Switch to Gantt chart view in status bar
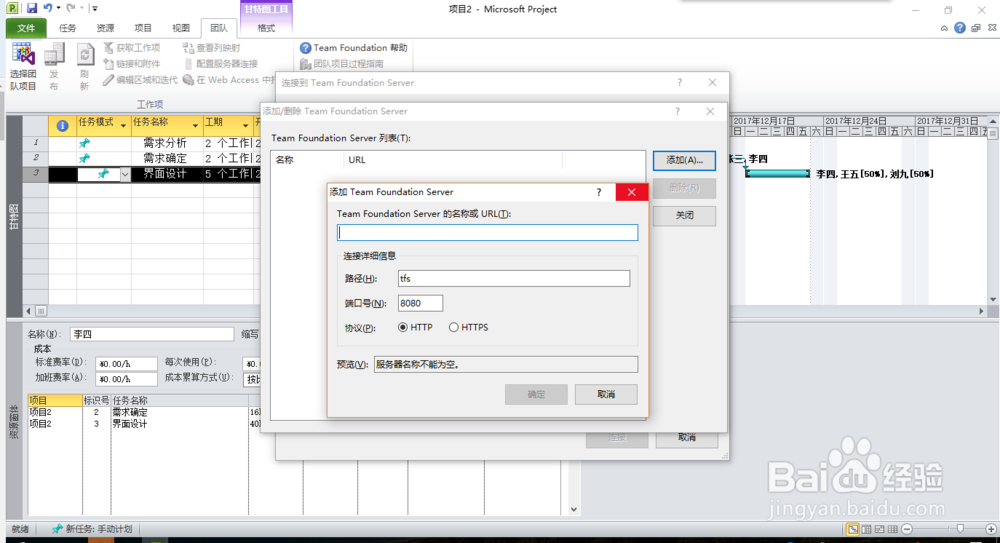 (x=853, y=529)
